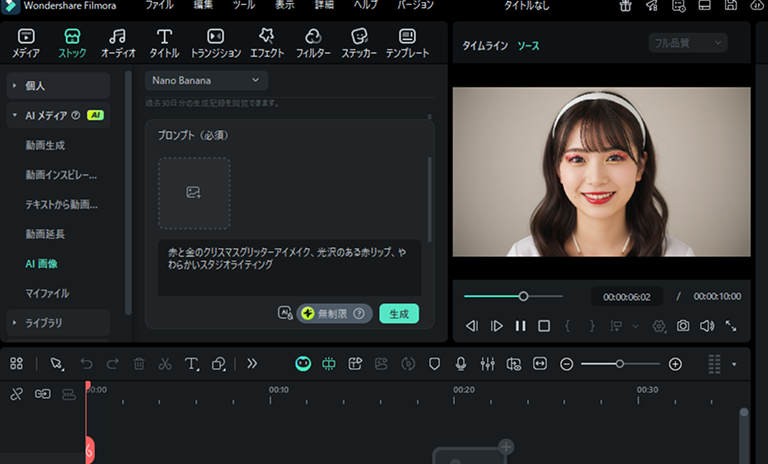The image size is (768, 464).
Task: Toggle the timeline link/unlink icon
Action: pos(17,395)
